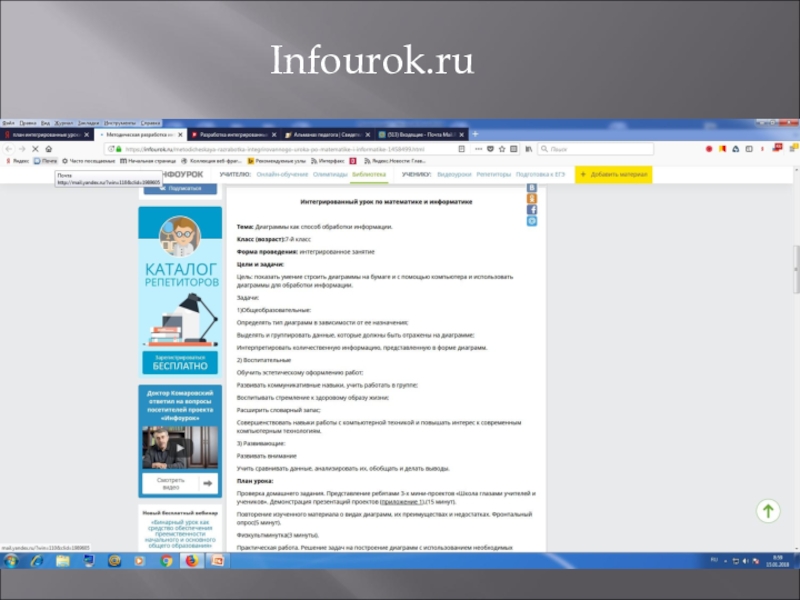Viewport: 800px width, 600px height.
Task: Close the Альманах педагога tab
Action: pyautogui.click(x=368, y=135)
